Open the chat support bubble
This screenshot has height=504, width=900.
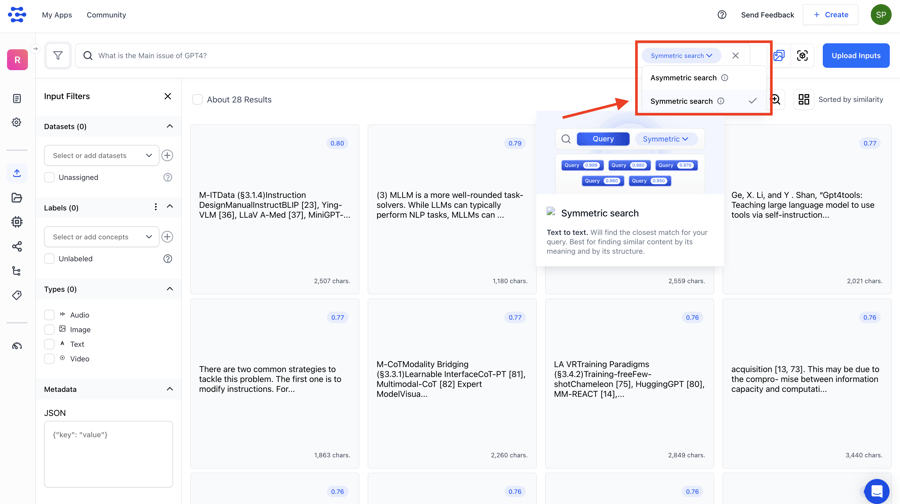(x=876, y=490)
